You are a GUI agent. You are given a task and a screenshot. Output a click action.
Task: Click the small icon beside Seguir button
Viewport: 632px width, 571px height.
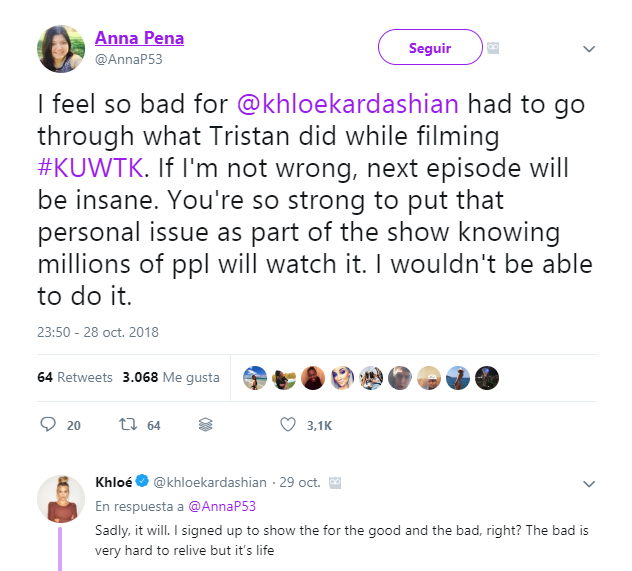493,48
